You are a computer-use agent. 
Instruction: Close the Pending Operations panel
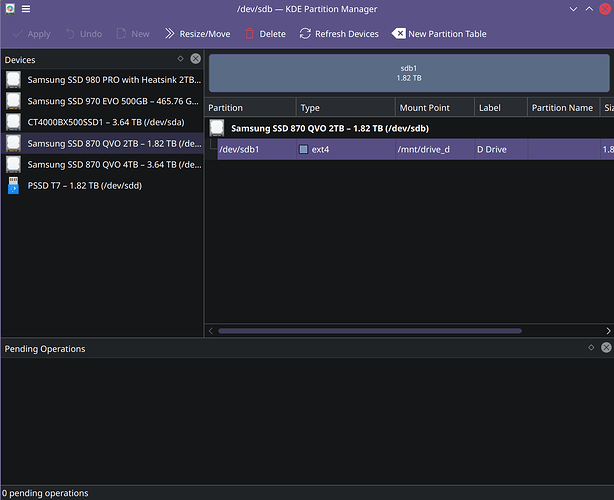tap(606, 347)
